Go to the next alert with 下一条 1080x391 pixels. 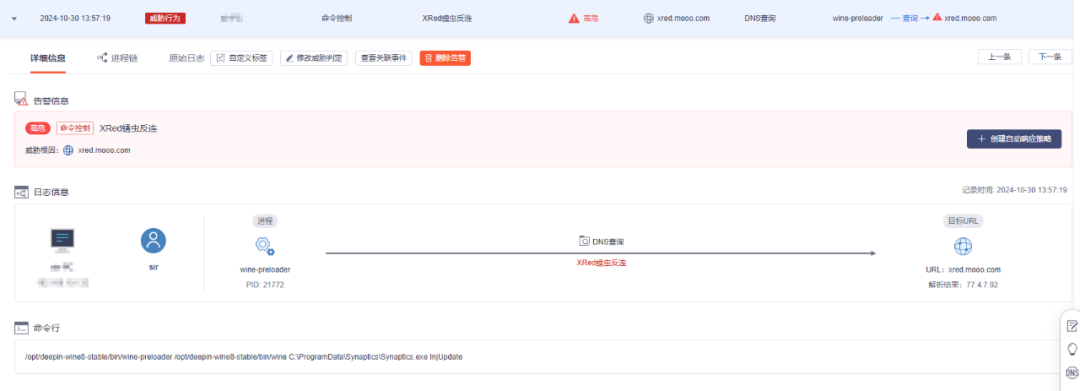tap(1050, 57)
